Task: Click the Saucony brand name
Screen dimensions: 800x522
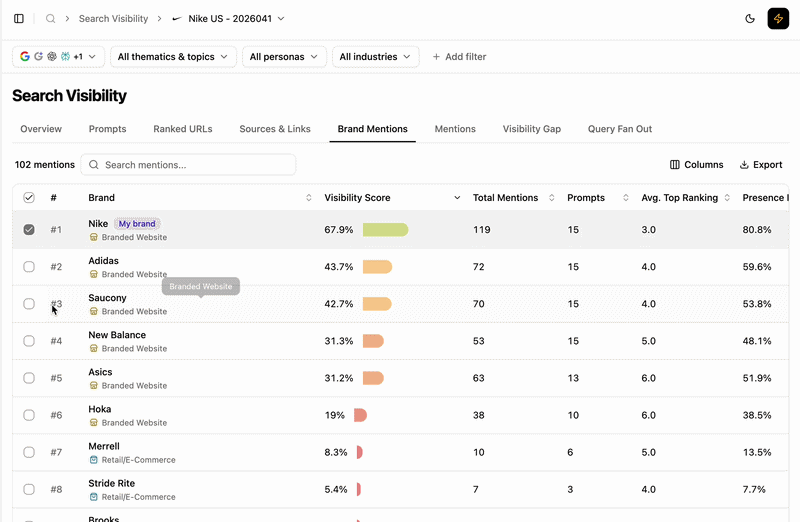Action: [107, 298]
